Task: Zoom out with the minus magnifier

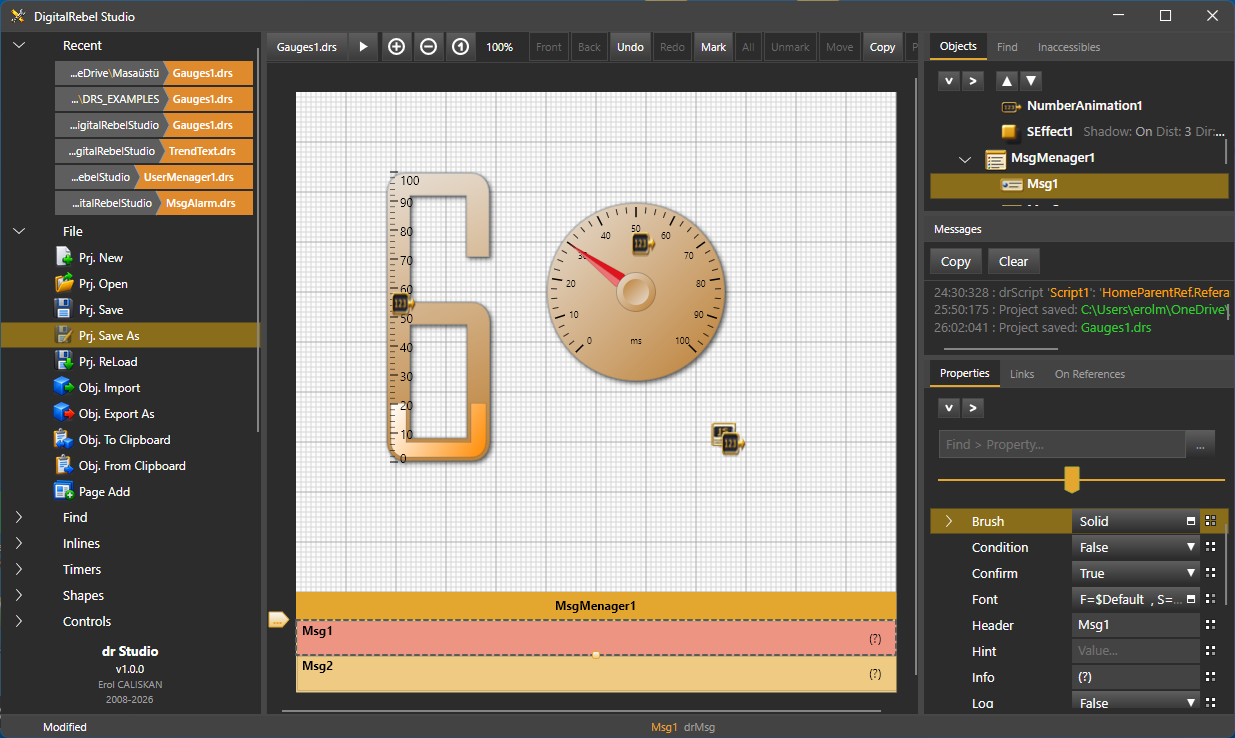Action: tap(428, 47)
